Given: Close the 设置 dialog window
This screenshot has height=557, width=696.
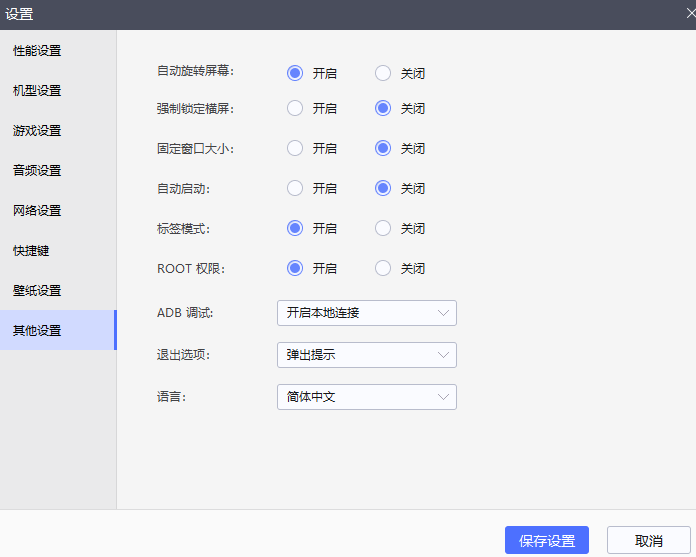Looking at the screenshot, I should (x=690, y=13).
